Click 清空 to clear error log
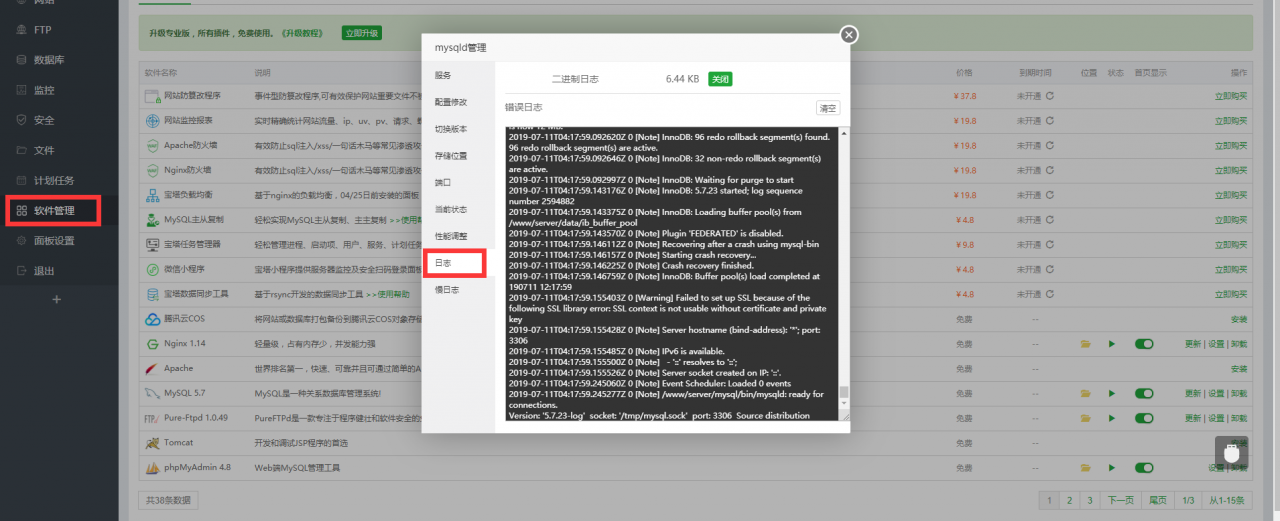Screen dimensions: 1280x521 tap(828, 107)
